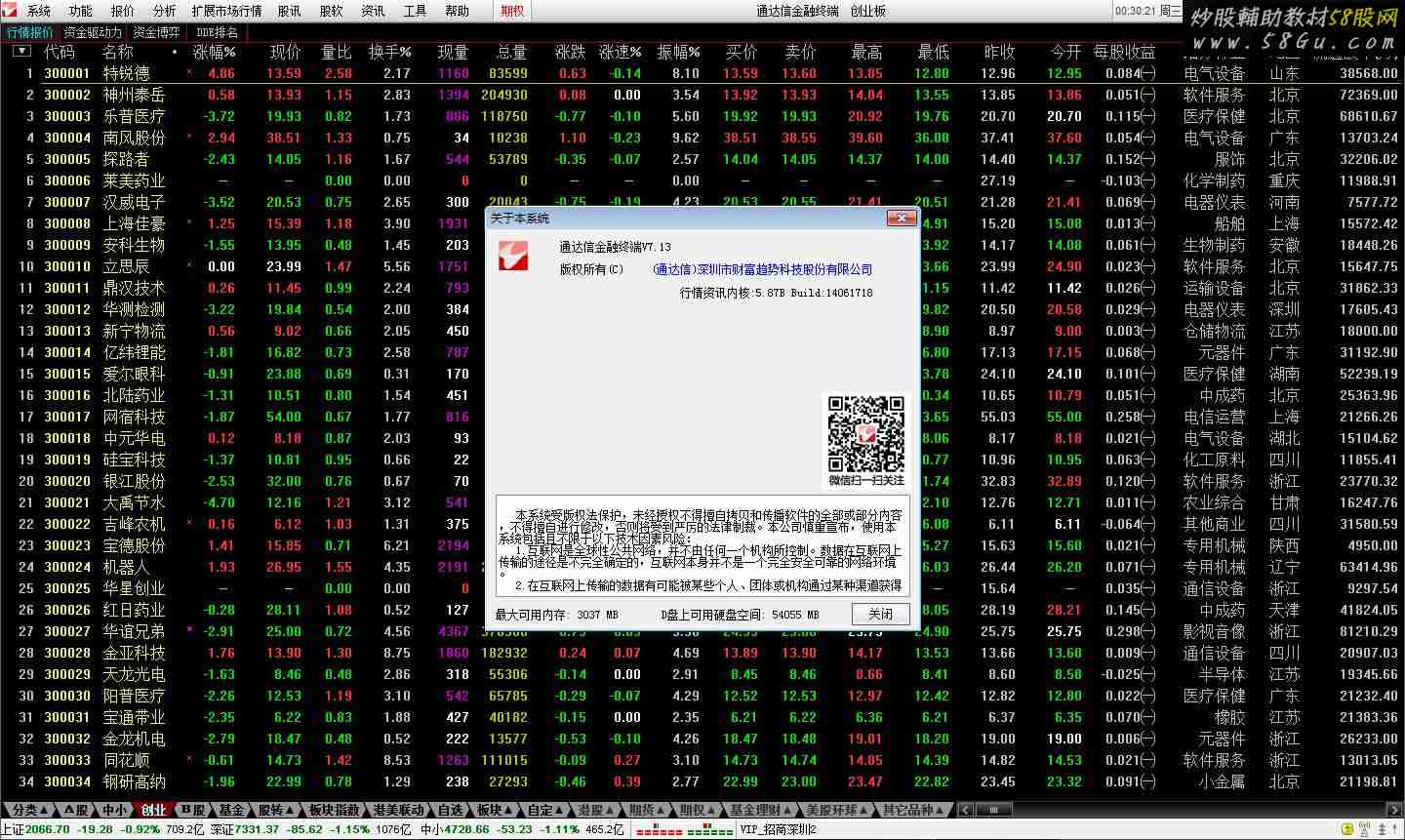Select the 中小 bottom tab

114,810
